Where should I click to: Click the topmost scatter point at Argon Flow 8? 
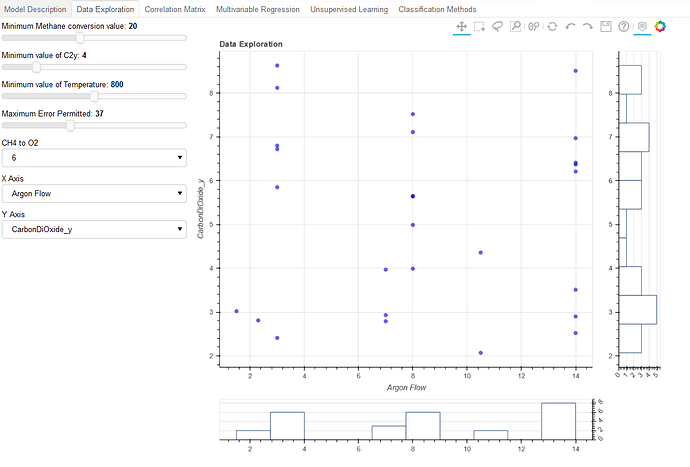click(413, 114)
